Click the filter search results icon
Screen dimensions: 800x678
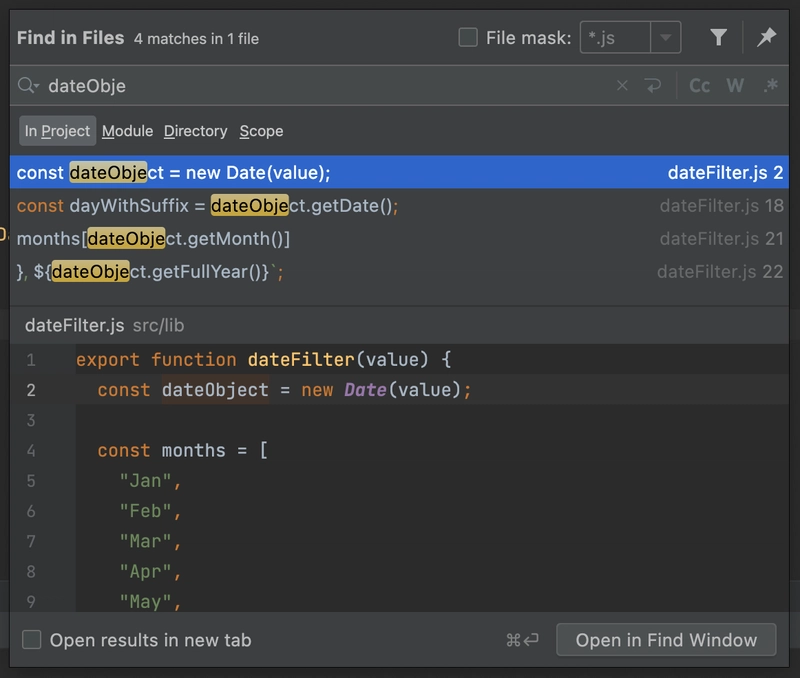(x=718, y=37)
